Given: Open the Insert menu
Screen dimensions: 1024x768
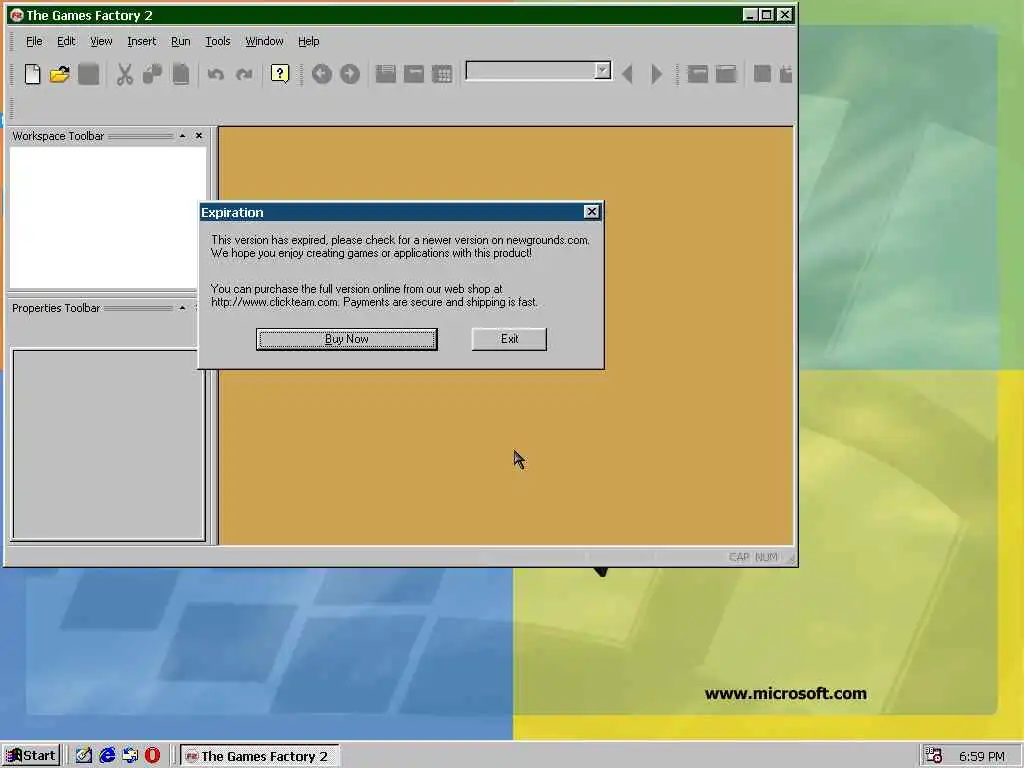Looking at the screenshot, I should [142, 41].
